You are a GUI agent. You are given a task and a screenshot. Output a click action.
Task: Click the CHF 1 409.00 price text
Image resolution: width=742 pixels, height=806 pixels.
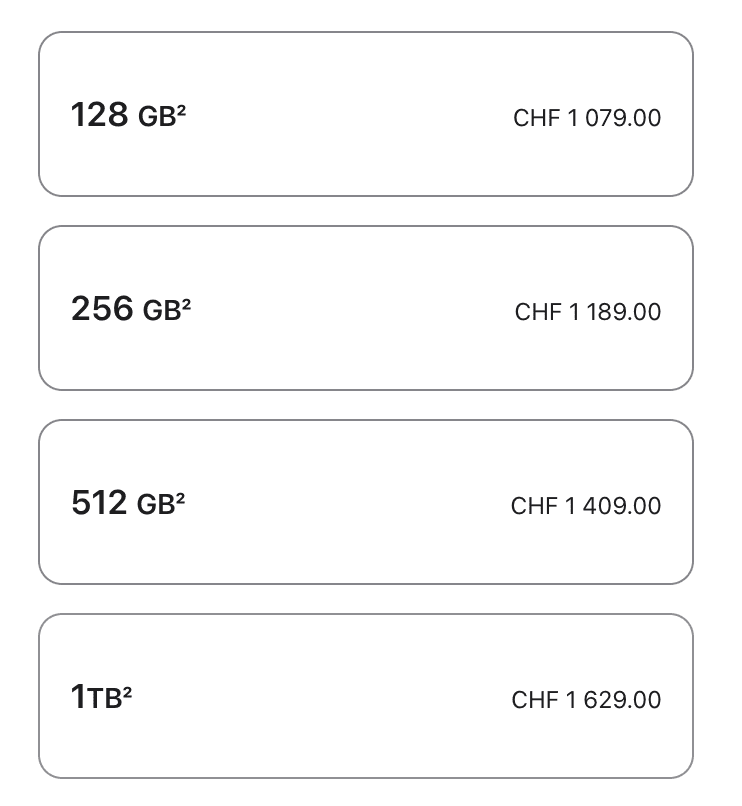point(586,506)
